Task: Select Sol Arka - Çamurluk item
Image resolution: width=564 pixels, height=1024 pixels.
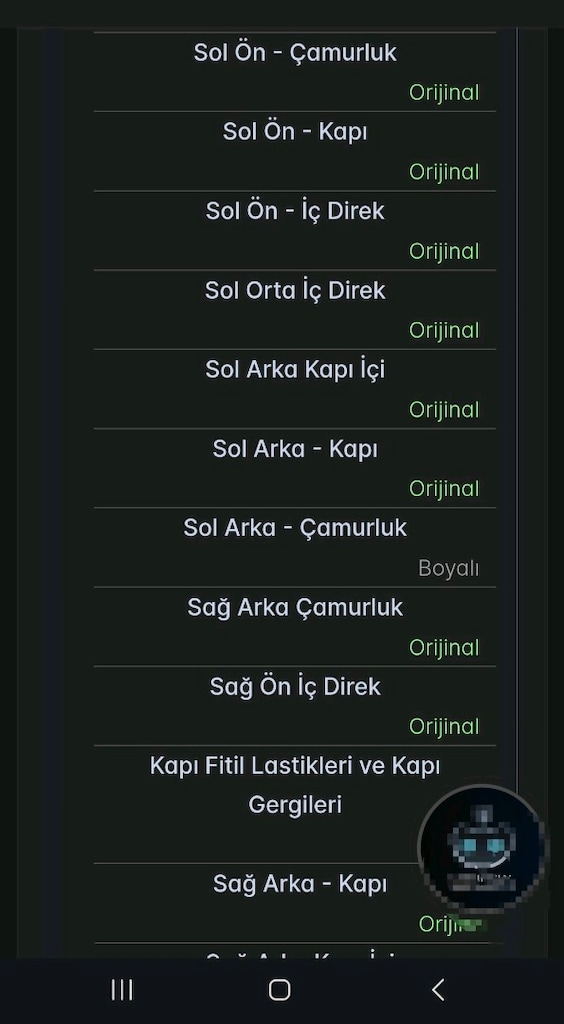Action: coord(294,547)
